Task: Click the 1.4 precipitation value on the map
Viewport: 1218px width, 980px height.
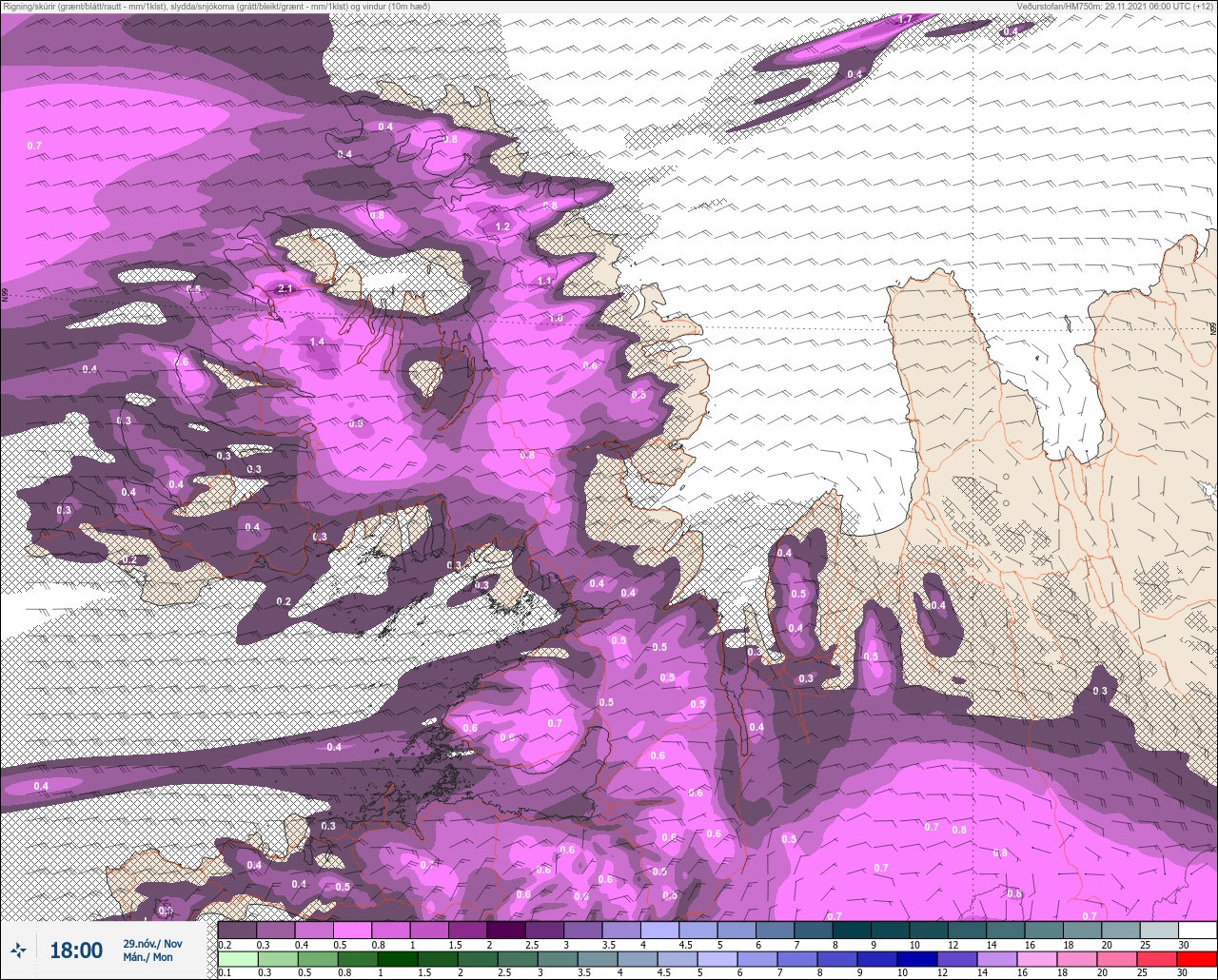Action: [x=317, y=342]
